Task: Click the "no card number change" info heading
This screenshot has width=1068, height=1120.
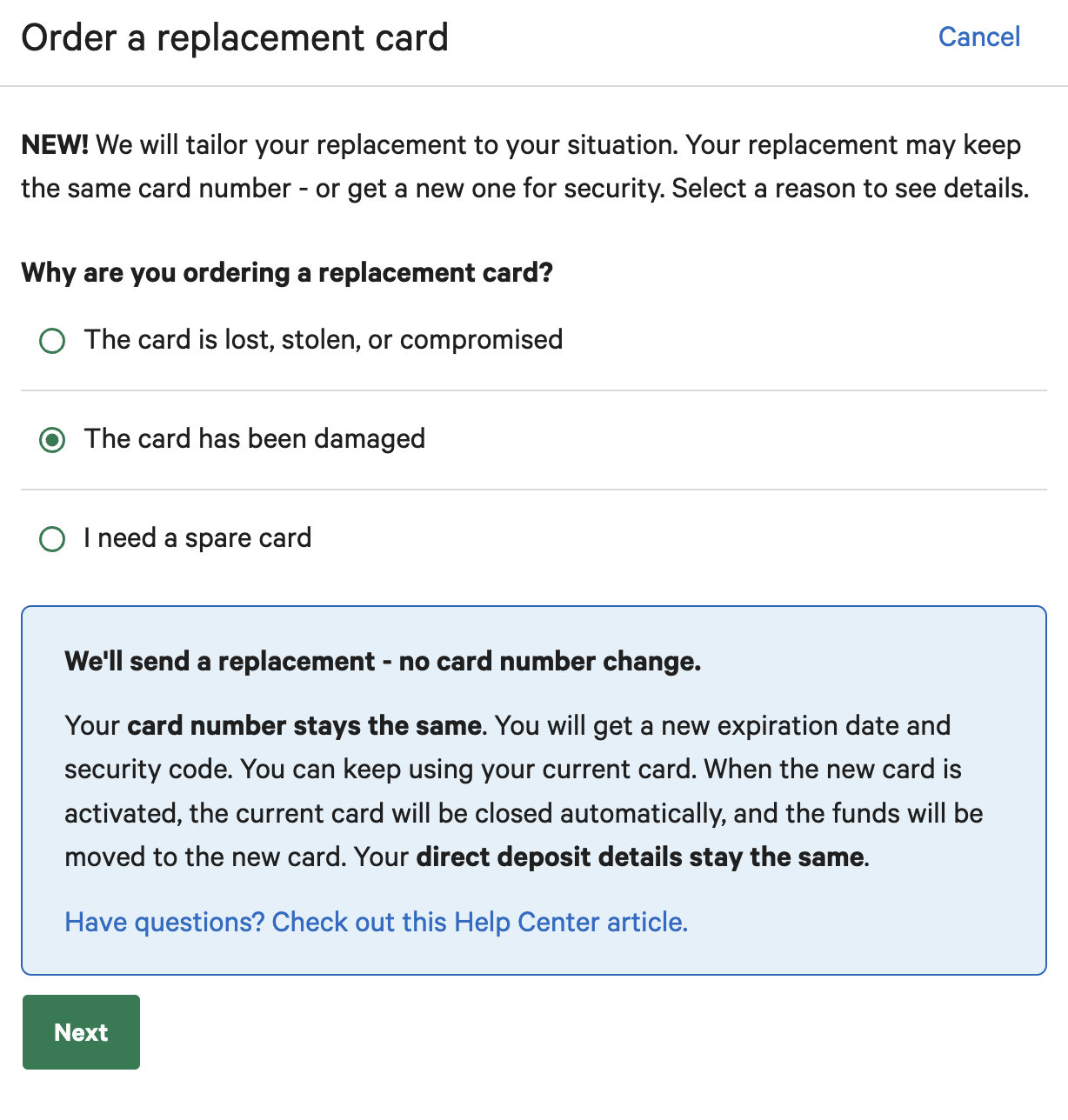Action: [x=383, y=662]
